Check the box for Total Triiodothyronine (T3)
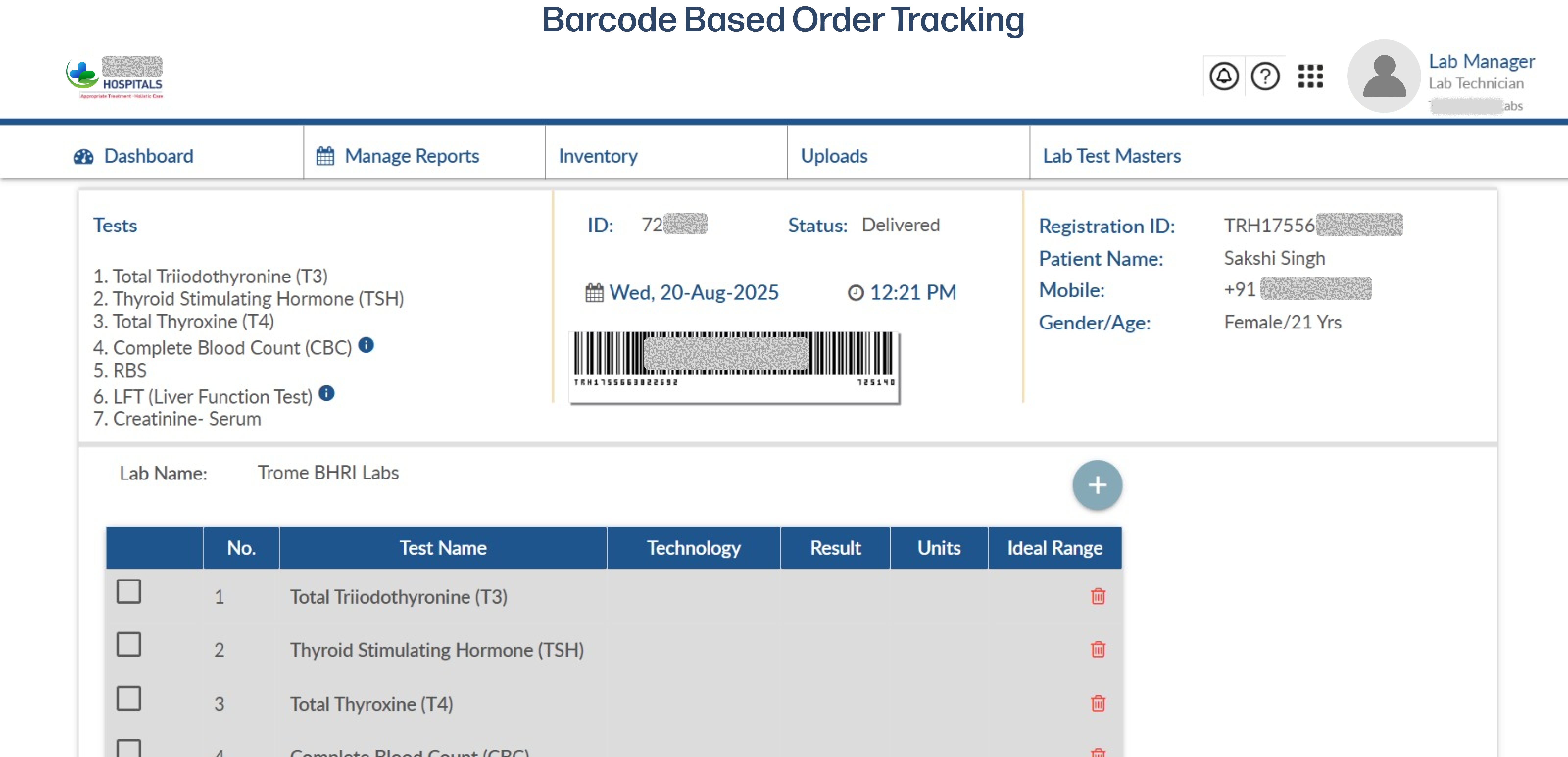This screenshot has height=757, width=1568. [128, 591]
